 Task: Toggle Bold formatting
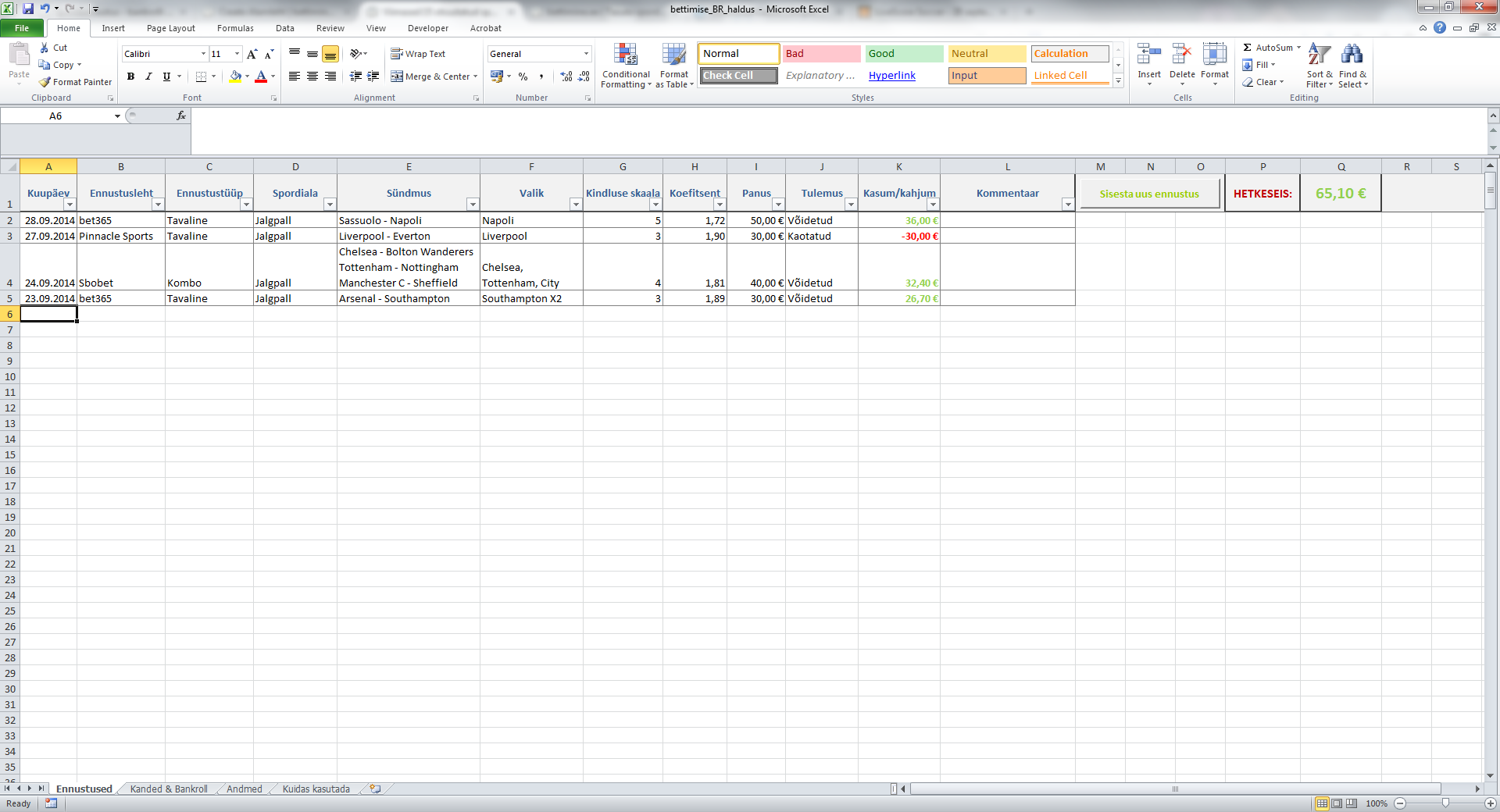point(130,77)
